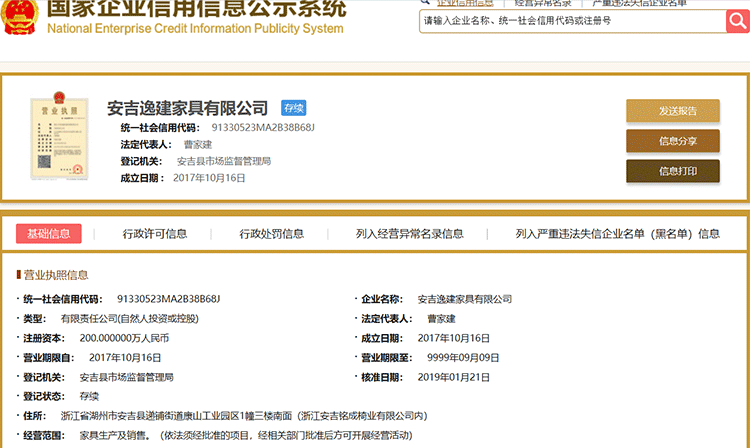Click type value 有限责任公司(自然人投资或控股)
Screen dimensions: 750x448
(130, 318)
